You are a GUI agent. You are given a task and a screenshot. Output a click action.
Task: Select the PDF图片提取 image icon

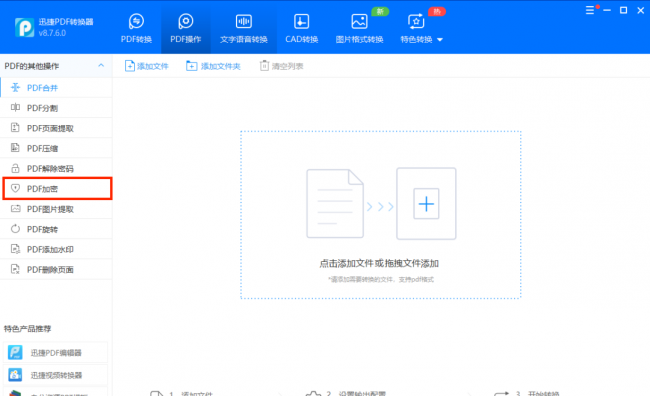pos(15,209)
